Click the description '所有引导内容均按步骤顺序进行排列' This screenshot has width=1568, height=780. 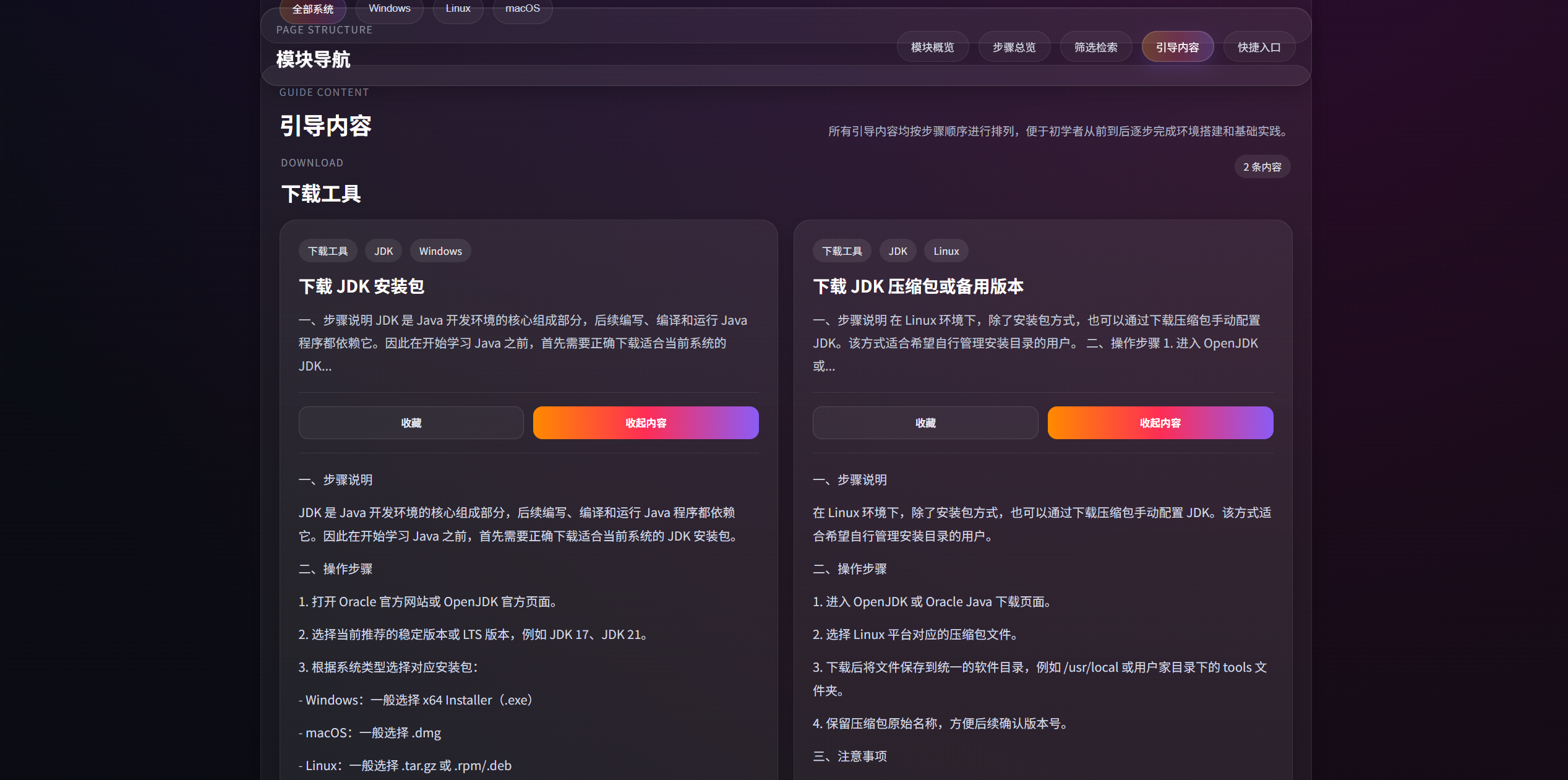pyautogui.click(x=1059, y=131)
